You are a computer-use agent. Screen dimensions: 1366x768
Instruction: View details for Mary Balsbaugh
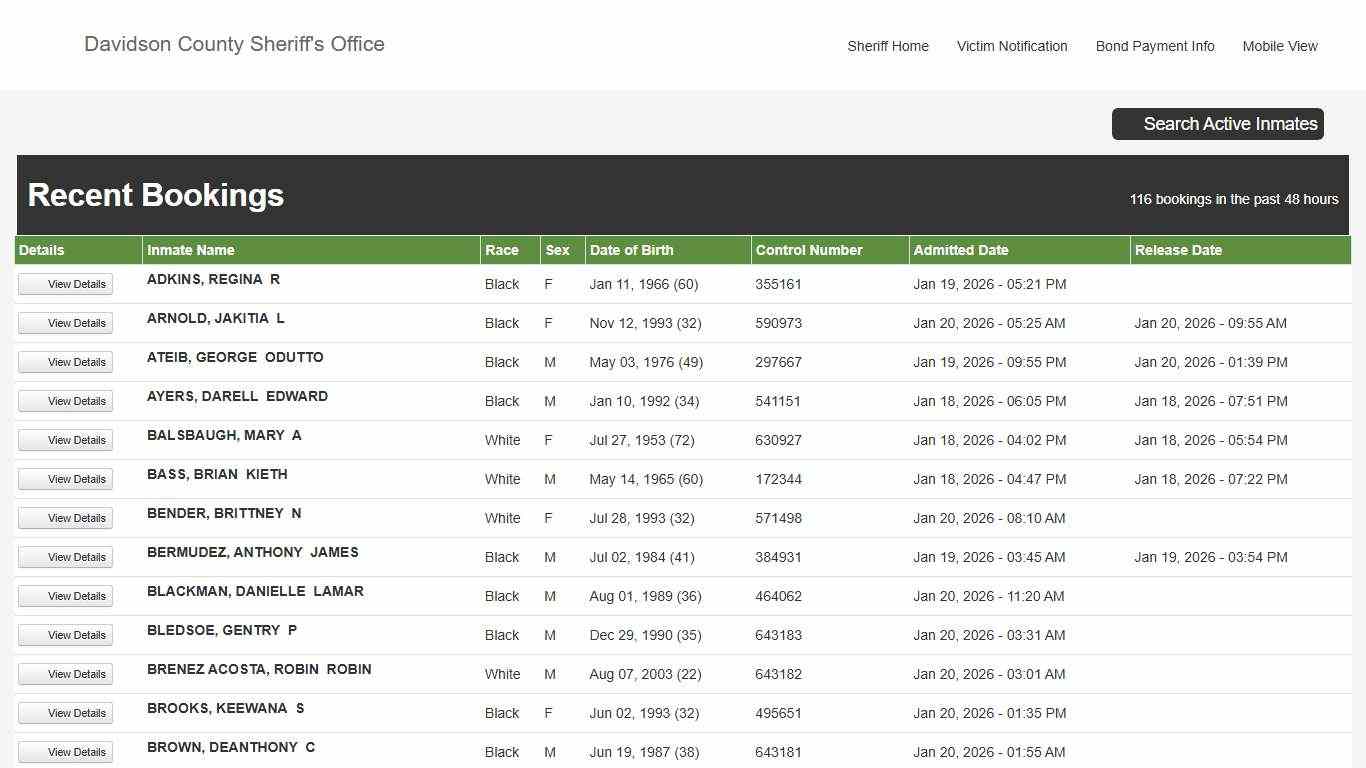(66, 440)
